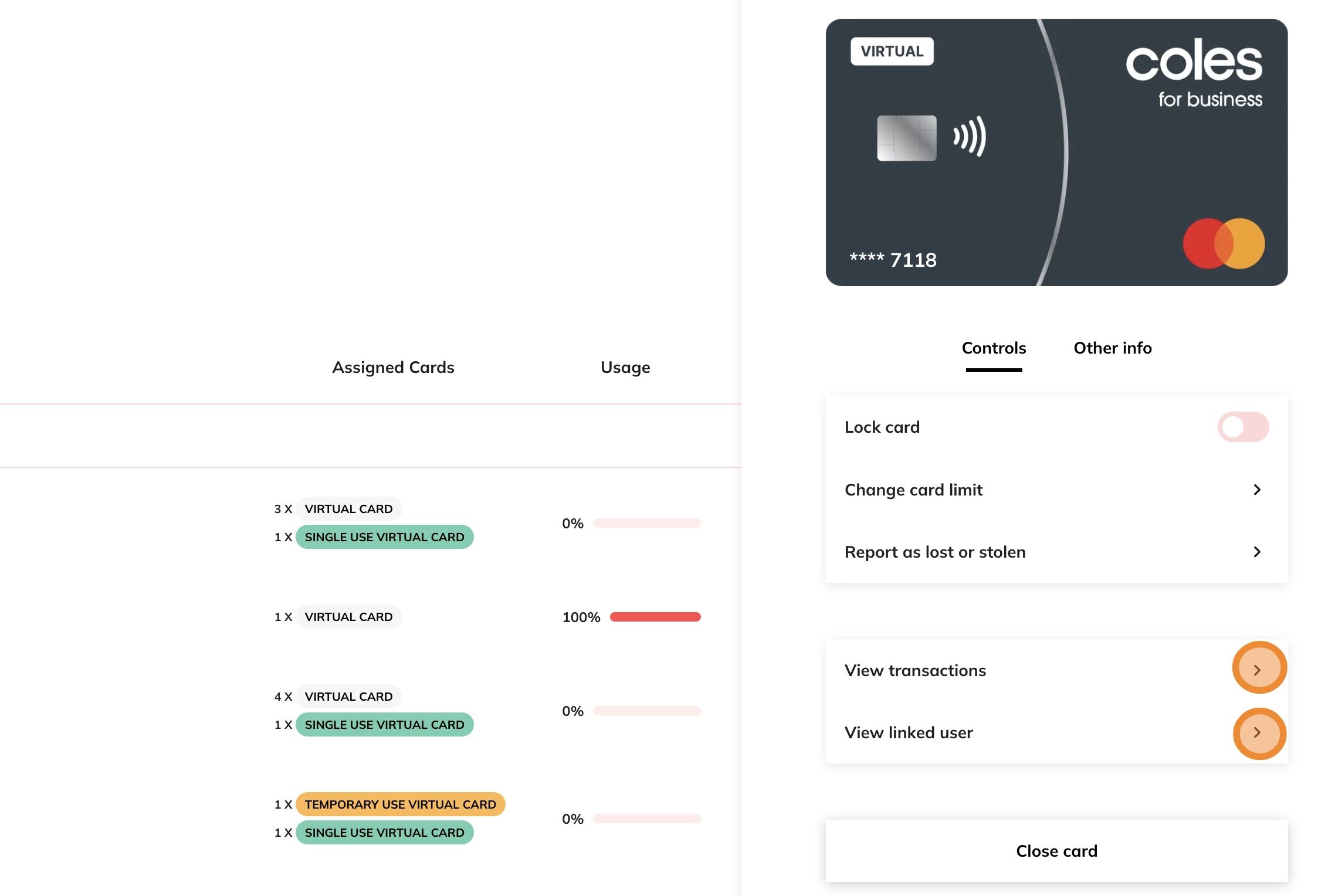Click the Close card button

pos(1056,851)
